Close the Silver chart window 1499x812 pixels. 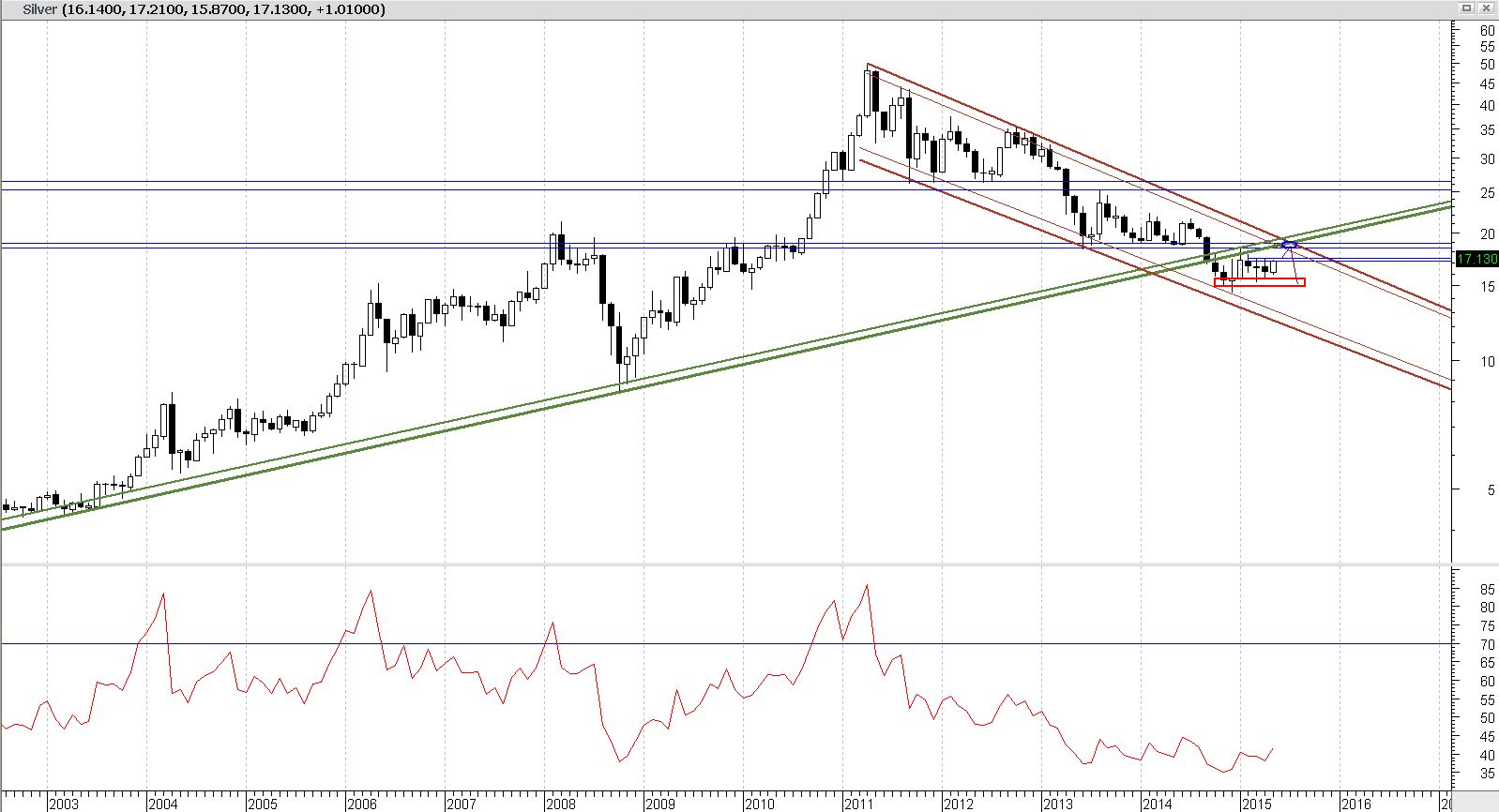coord(1486,8)
